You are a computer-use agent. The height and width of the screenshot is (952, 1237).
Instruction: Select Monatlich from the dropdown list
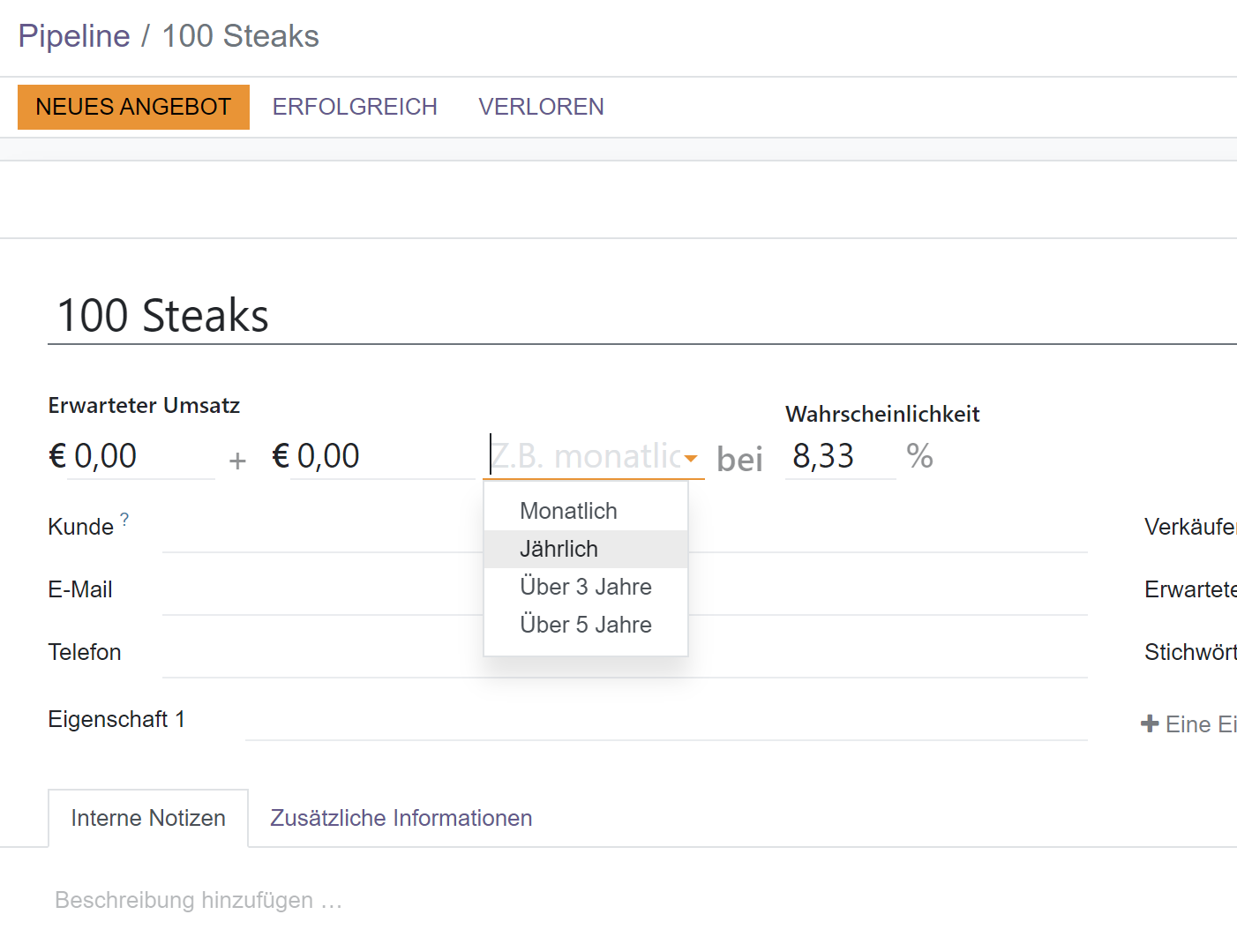[x=568, y=511]
